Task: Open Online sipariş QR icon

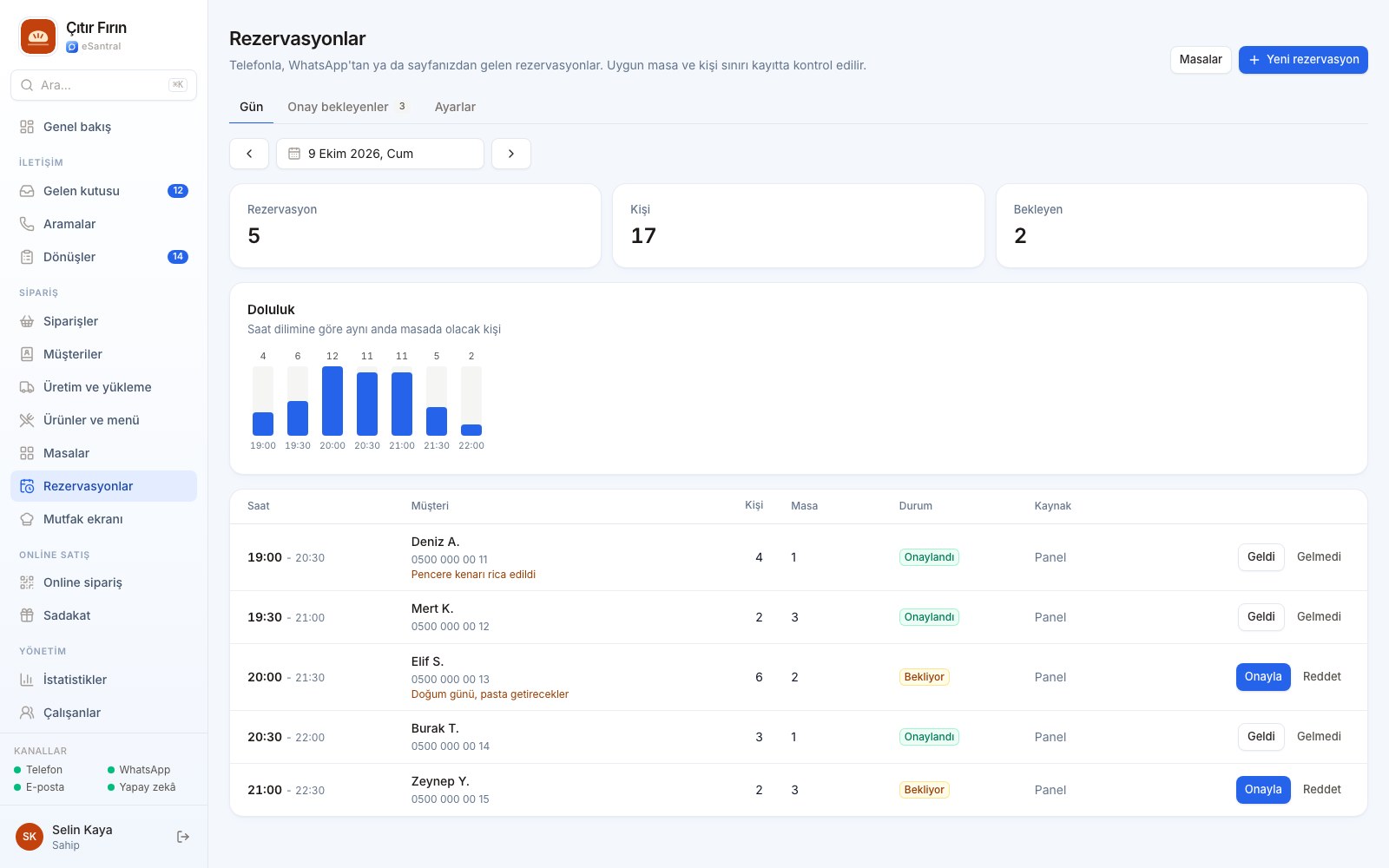Action: pyautogui.click(x=27, y=582)
